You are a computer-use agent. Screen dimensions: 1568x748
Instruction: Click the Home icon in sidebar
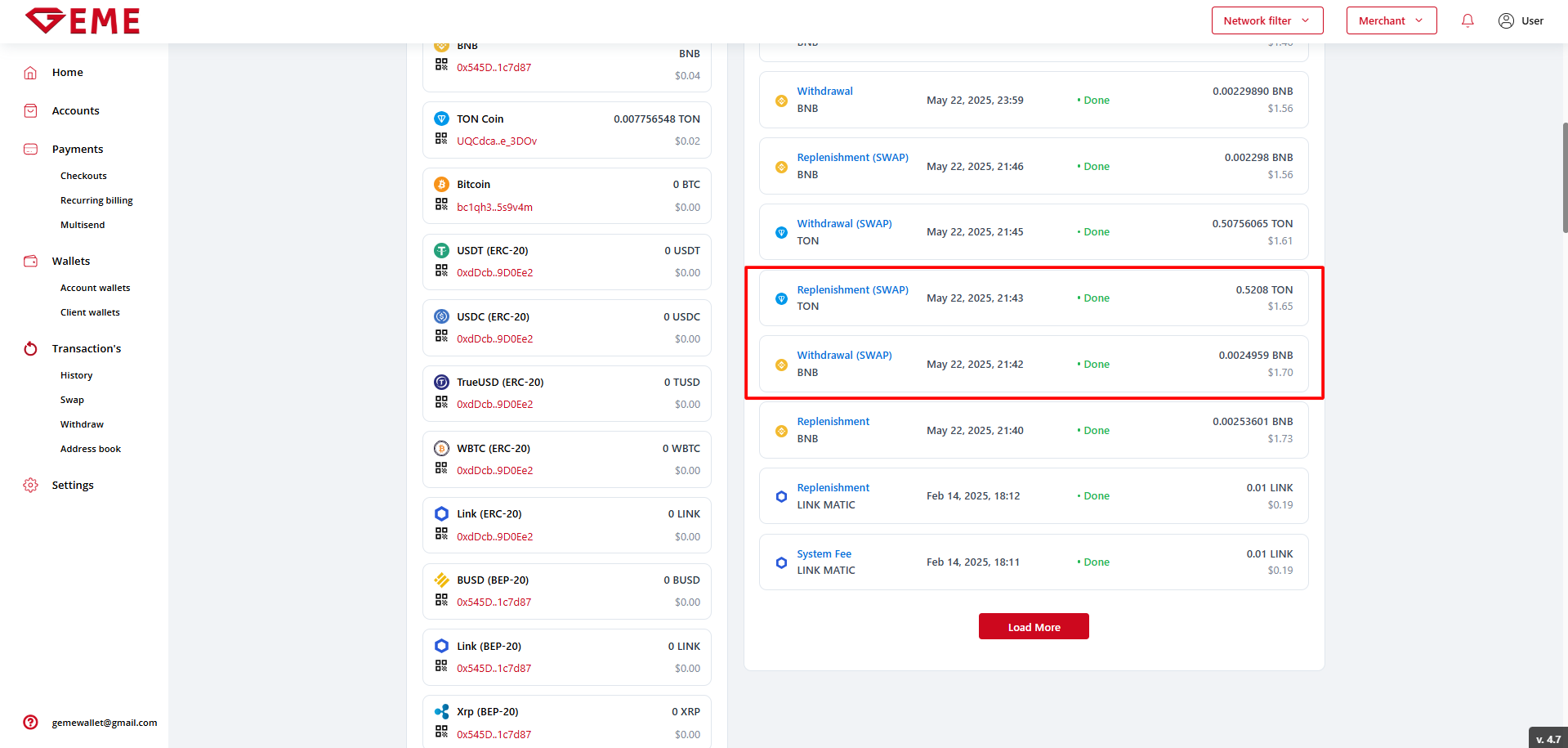tap(30, 73)
